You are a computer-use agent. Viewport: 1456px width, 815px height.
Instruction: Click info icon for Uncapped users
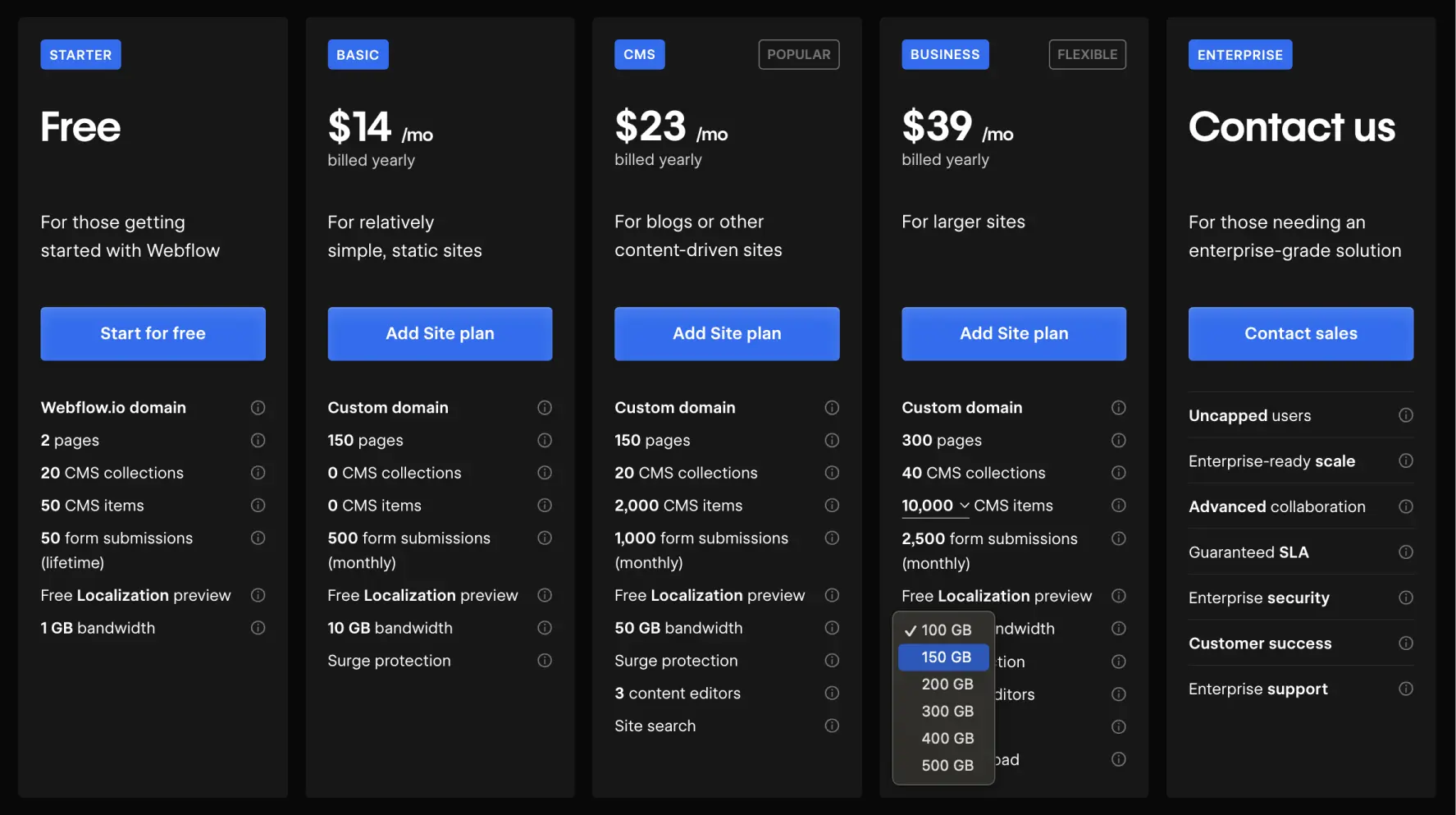[1406, 415]
